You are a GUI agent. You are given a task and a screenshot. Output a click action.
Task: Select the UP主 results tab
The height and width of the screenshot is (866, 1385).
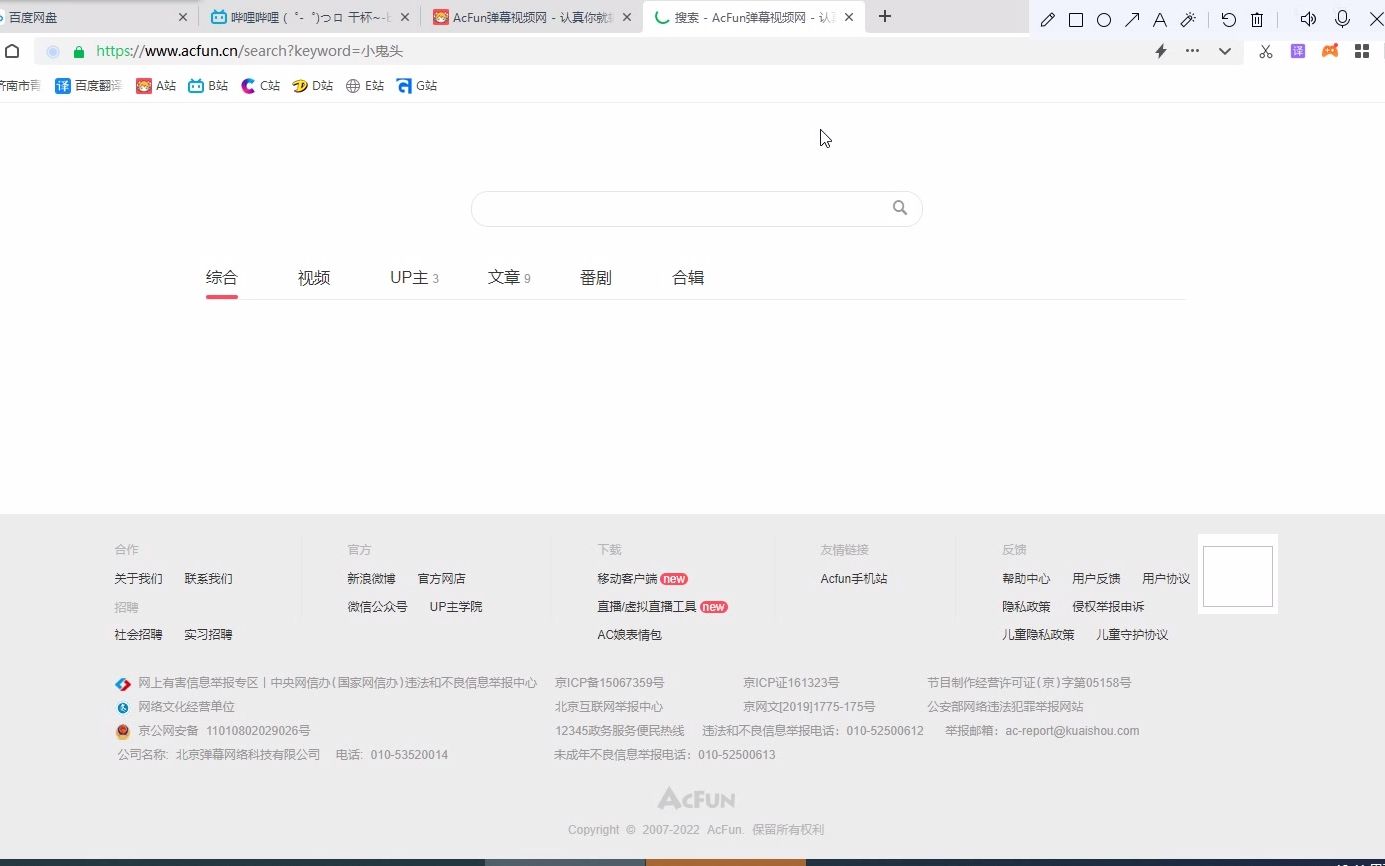[x=414, y=278]
